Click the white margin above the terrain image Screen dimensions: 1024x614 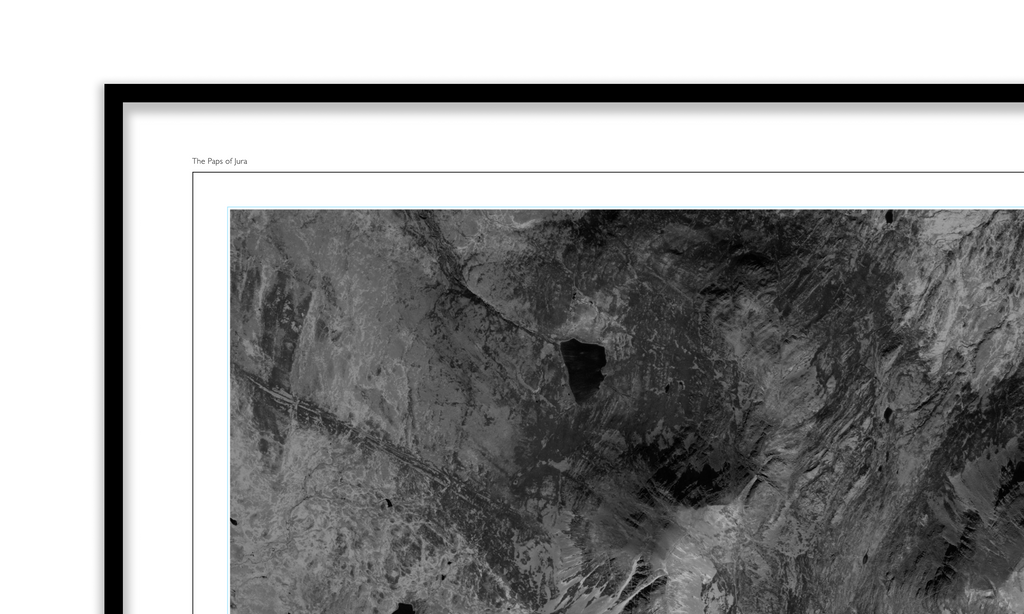tap(600, 190)
